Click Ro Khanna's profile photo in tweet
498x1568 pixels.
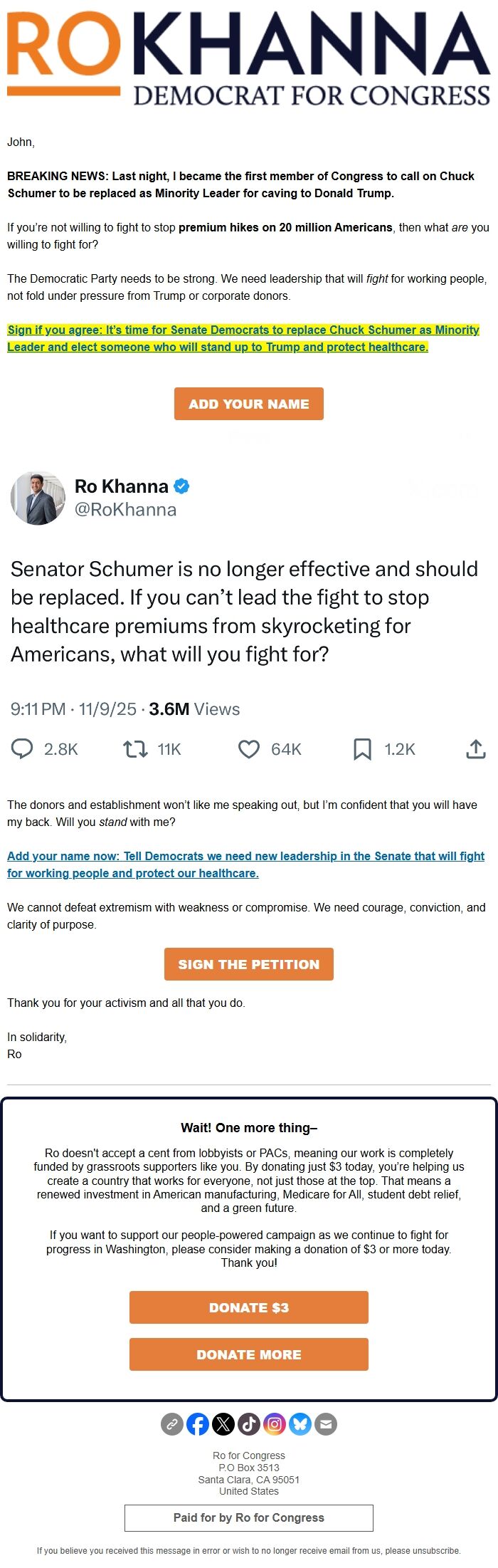(38, 498)
